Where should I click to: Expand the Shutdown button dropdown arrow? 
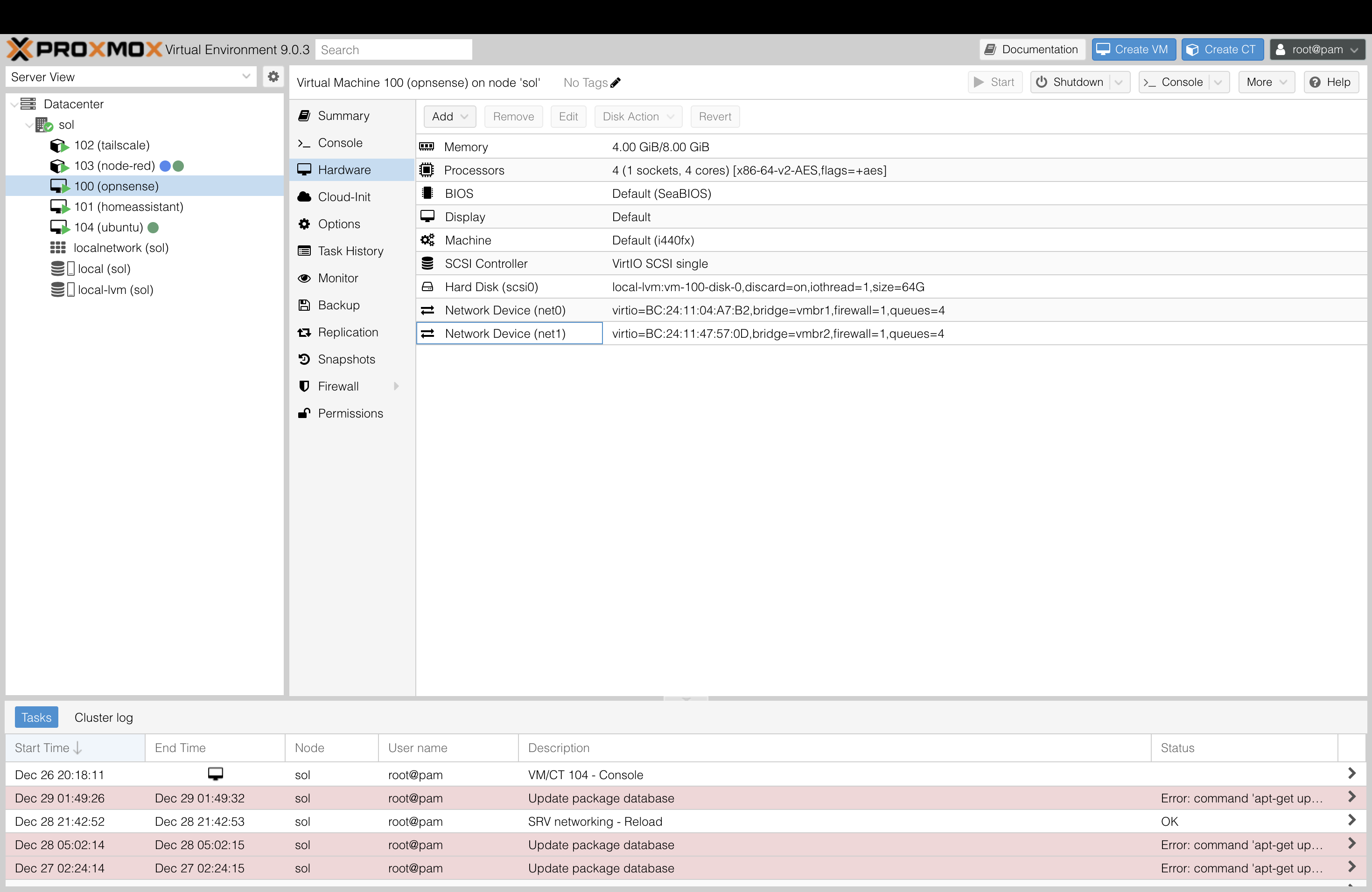coord(1118,83)
